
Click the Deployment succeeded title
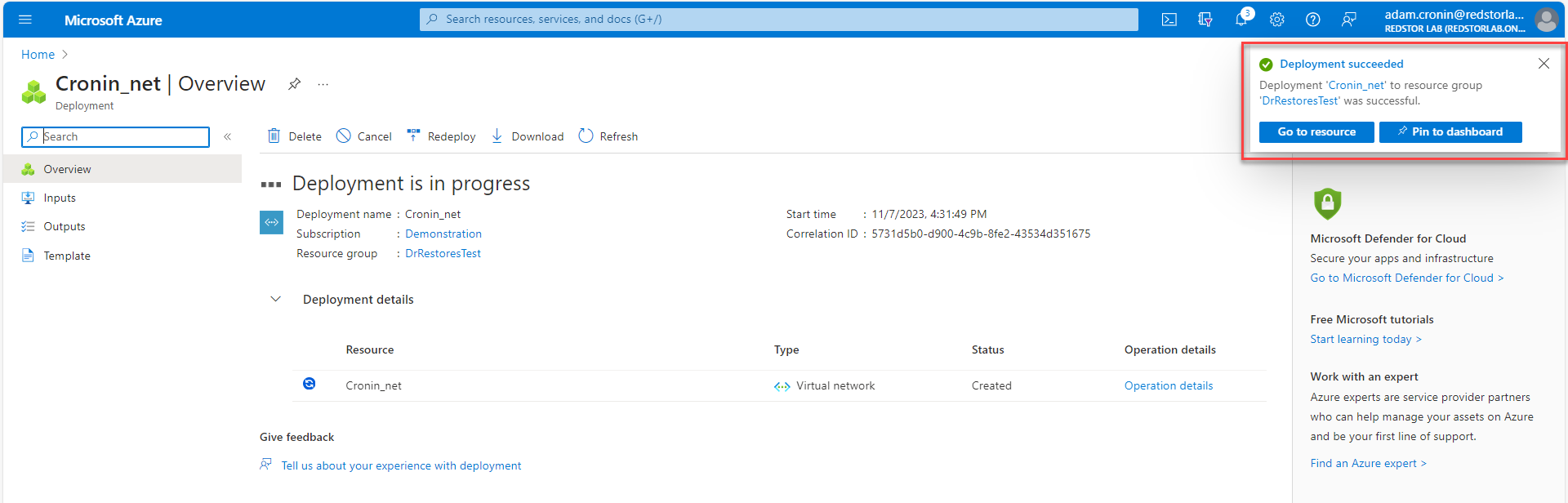click(1341, 64)
